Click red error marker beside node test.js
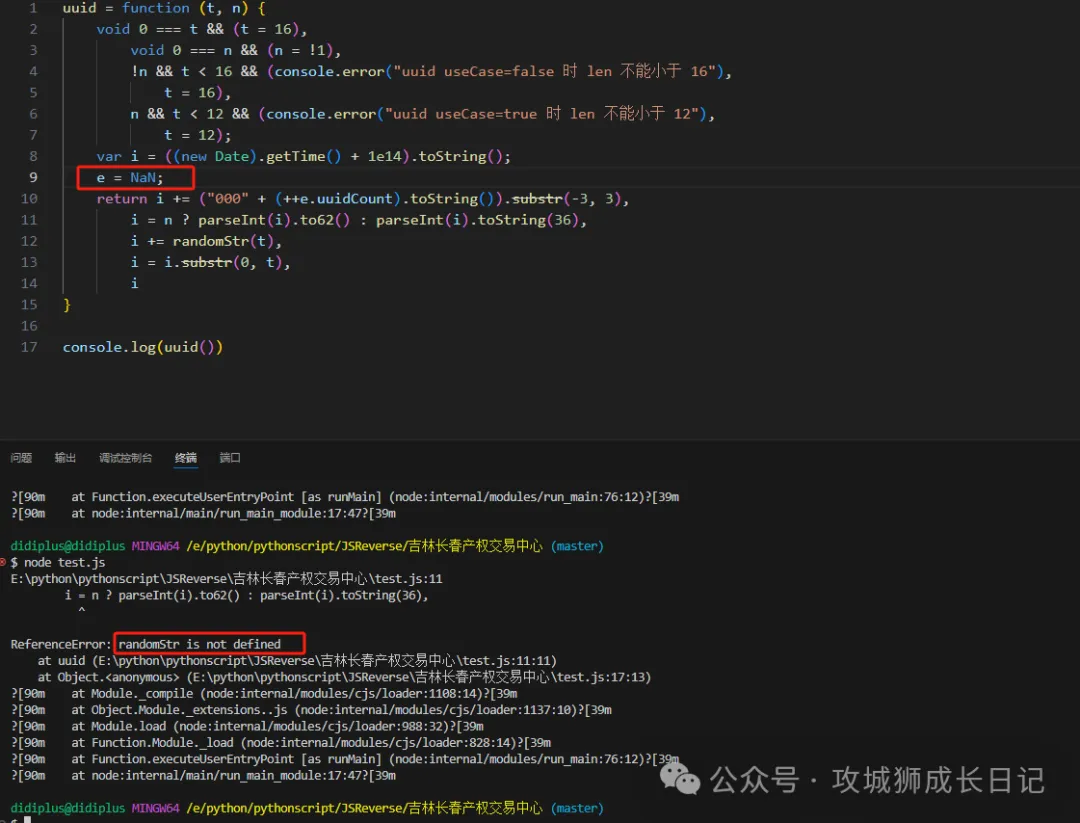The width and height of the screenshot is (1080, 823). pos(4,562)
